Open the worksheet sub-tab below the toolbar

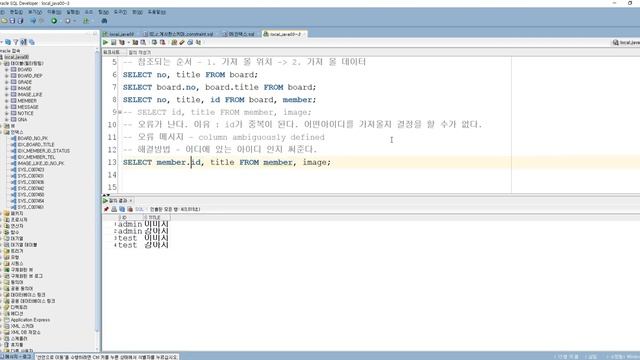111,52
